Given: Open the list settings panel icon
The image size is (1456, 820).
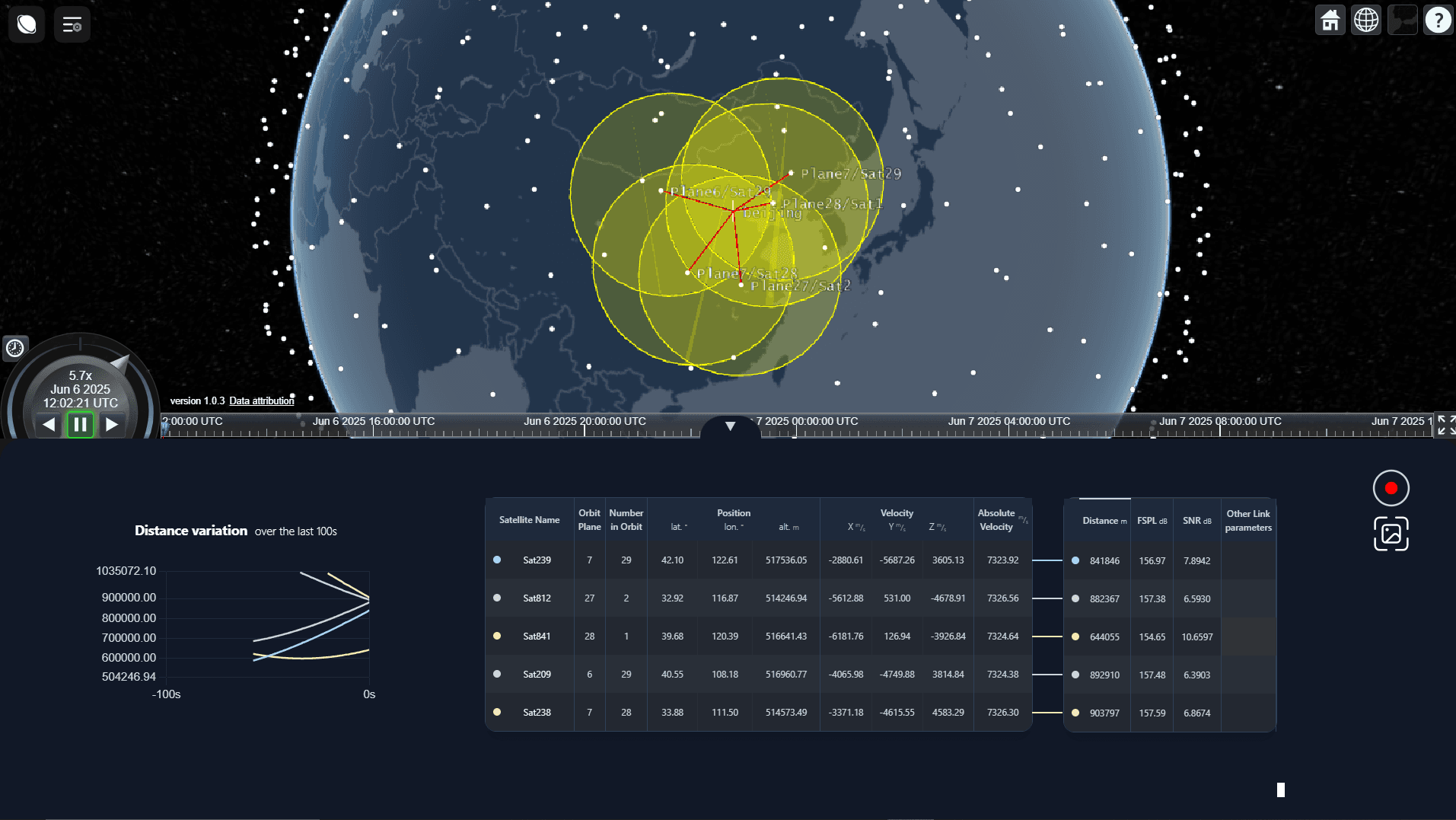Looking at the screenshot, I should click(x=72, y=24).
